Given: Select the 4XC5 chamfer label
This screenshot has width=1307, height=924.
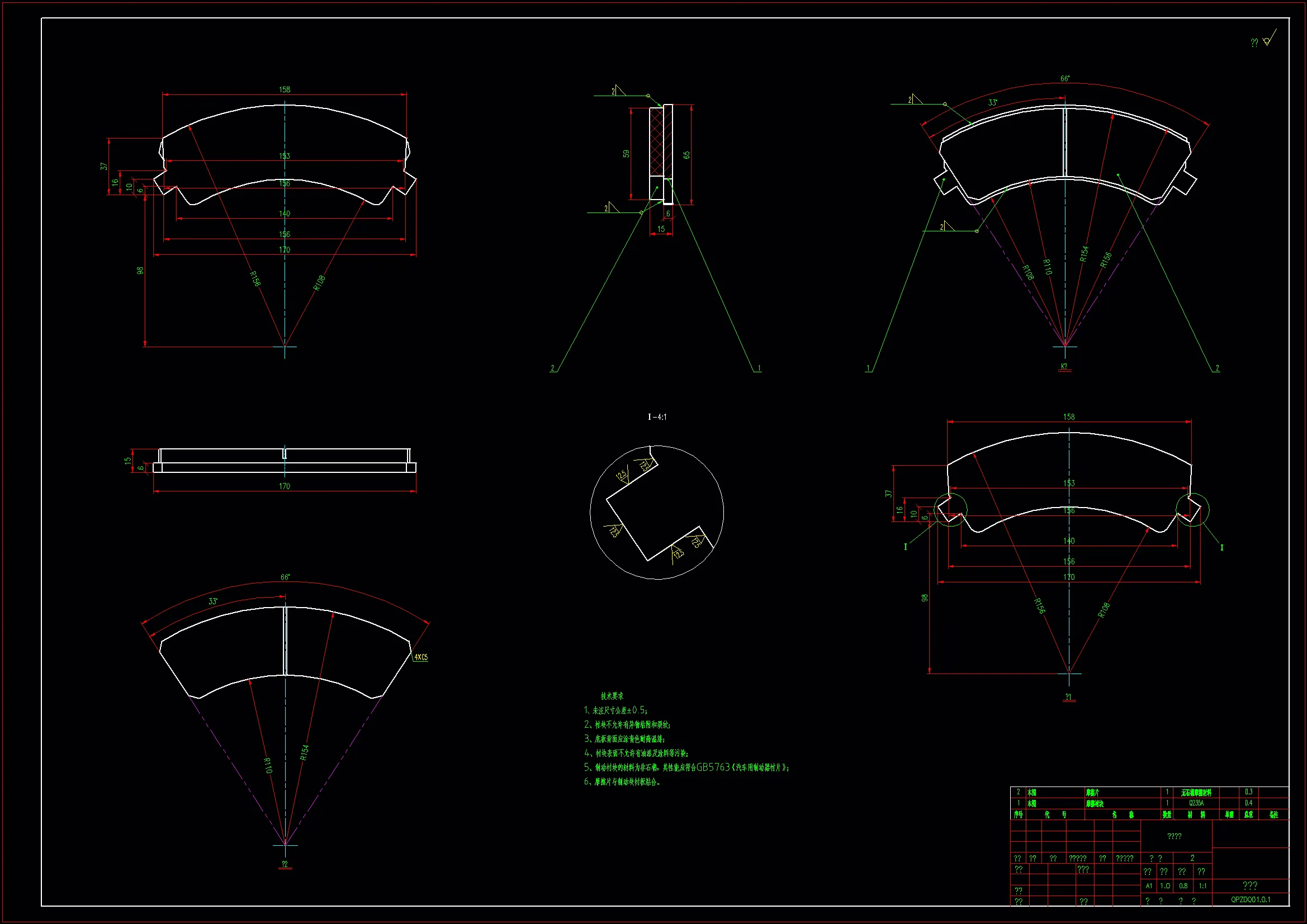Looking at the screenshot, I should 421,657.
